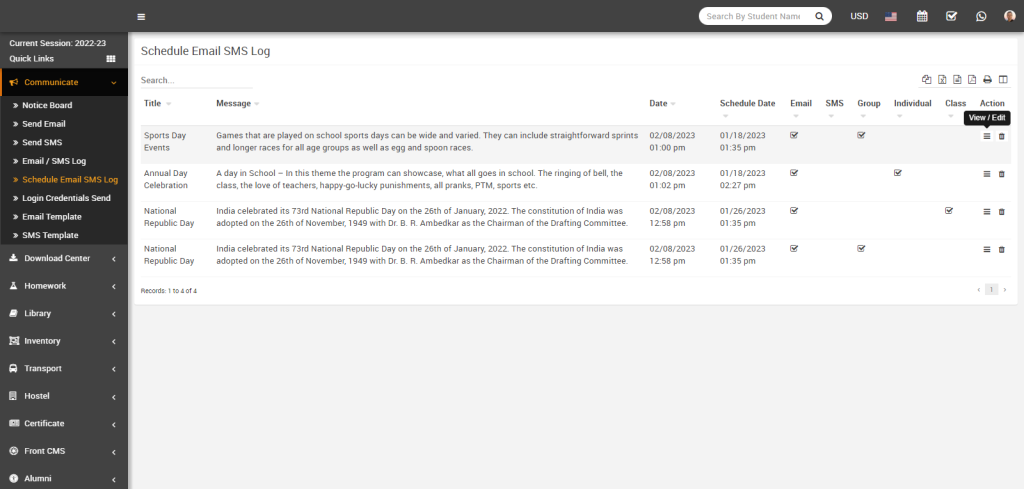Toggle the Email checkbox for Sports Day Events
Viewport: 1024px width, 489px height.
(x=794, y=135)
